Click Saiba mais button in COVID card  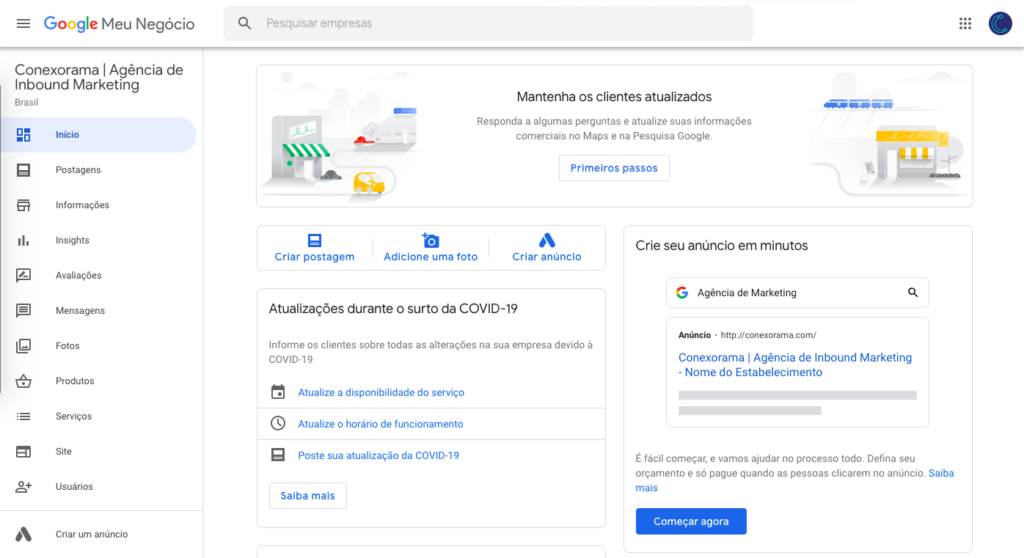pyautogui.click(x=308, y=496)
